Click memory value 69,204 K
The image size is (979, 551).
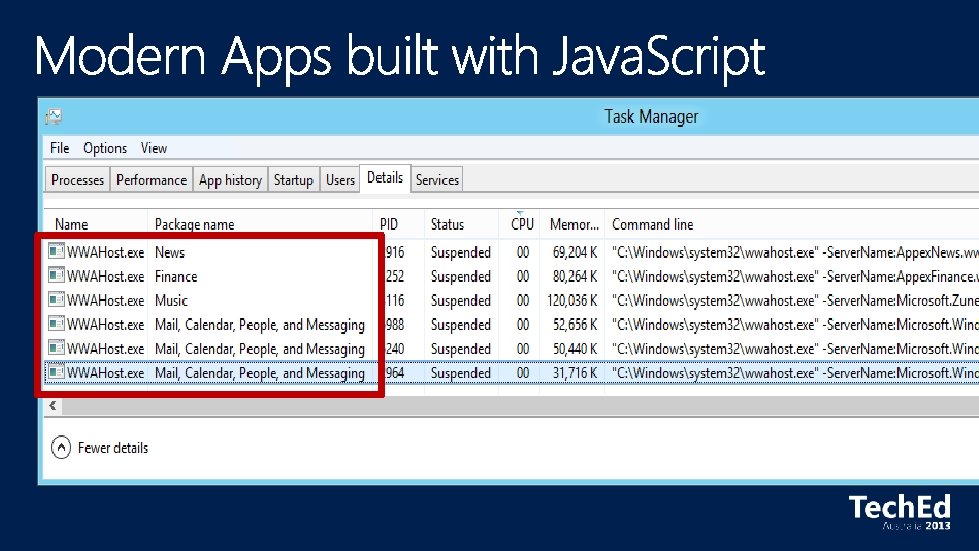pyautogui.click(x=574, y=252)
